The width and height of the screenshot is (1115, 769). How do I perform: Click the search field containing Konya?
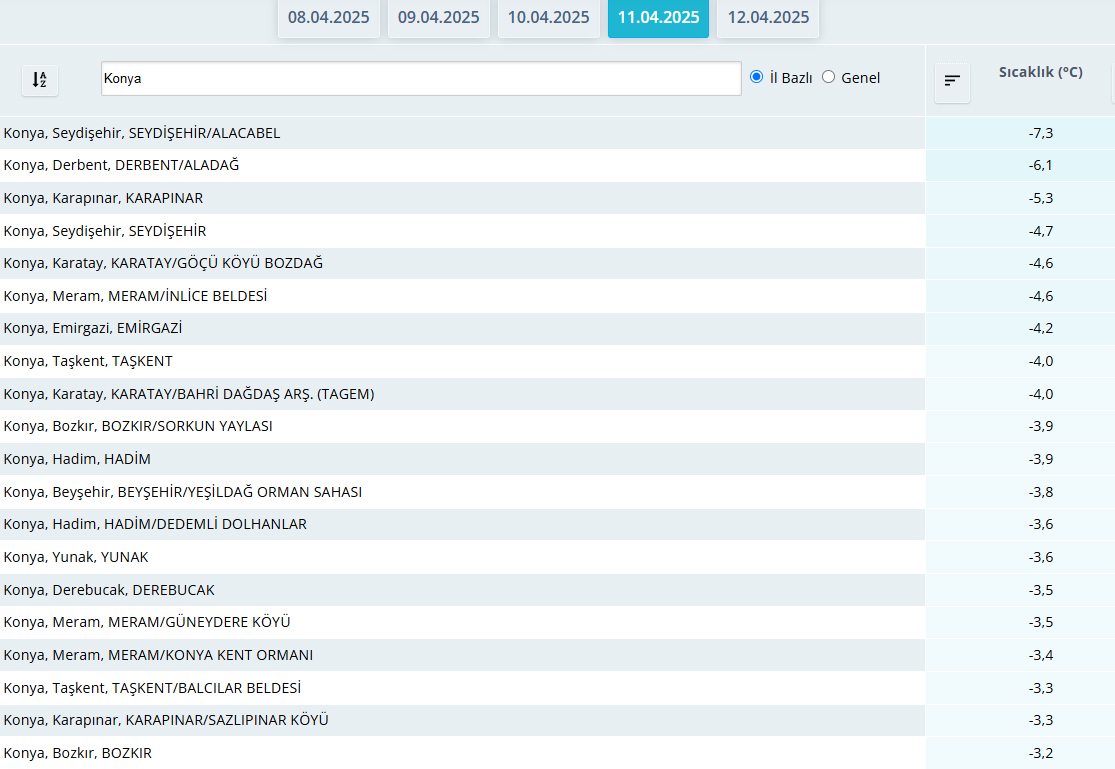tap(420, 79)
